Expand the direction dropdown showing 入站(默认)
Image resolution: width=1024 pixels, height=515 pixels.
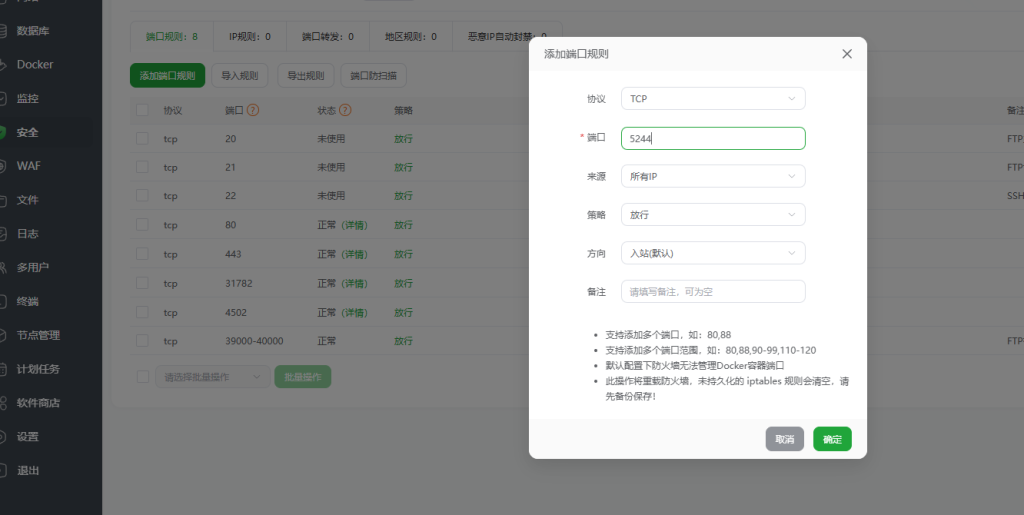712,253
